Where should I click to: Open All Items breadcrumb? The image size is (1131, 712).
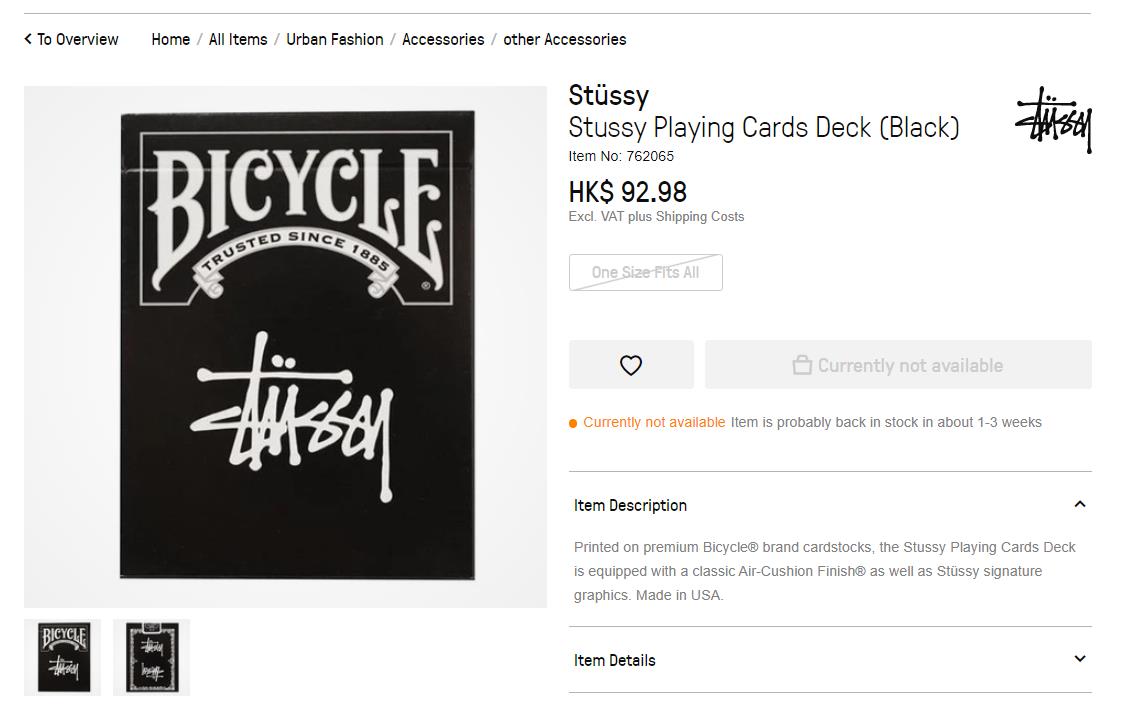click(238, 40)
